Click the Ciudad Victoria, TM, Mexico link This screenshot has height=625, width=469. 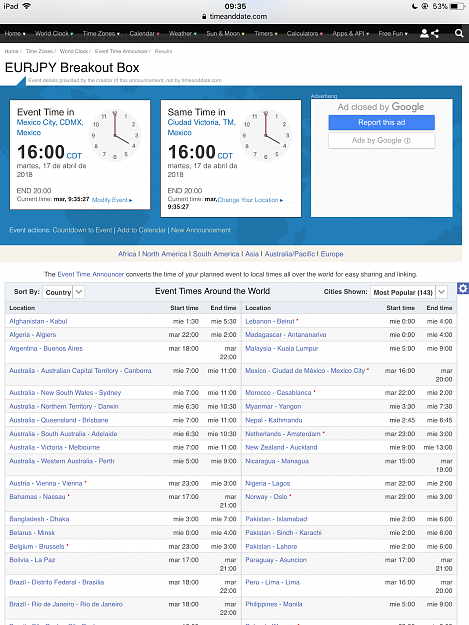click(x=202, y=127)
